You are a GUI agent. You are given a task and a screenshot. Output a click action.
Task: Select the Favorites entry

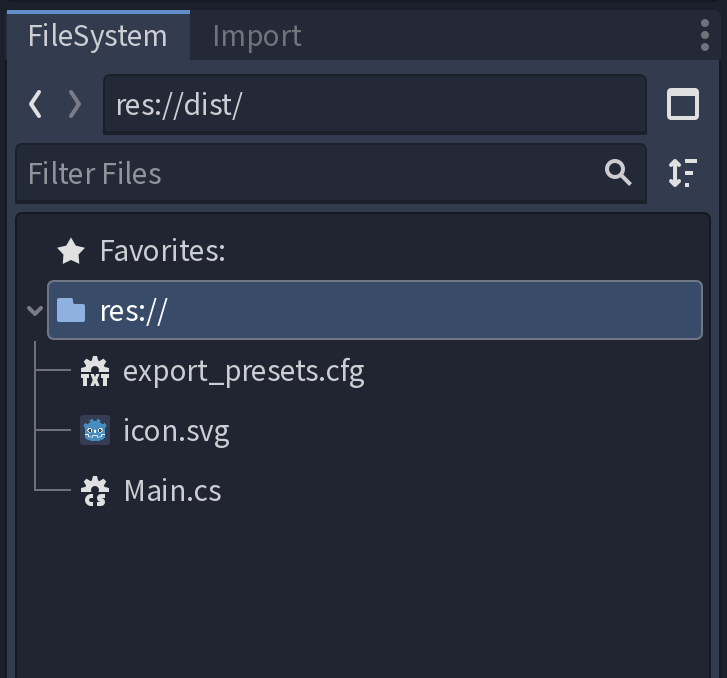(x=162, y=251)
